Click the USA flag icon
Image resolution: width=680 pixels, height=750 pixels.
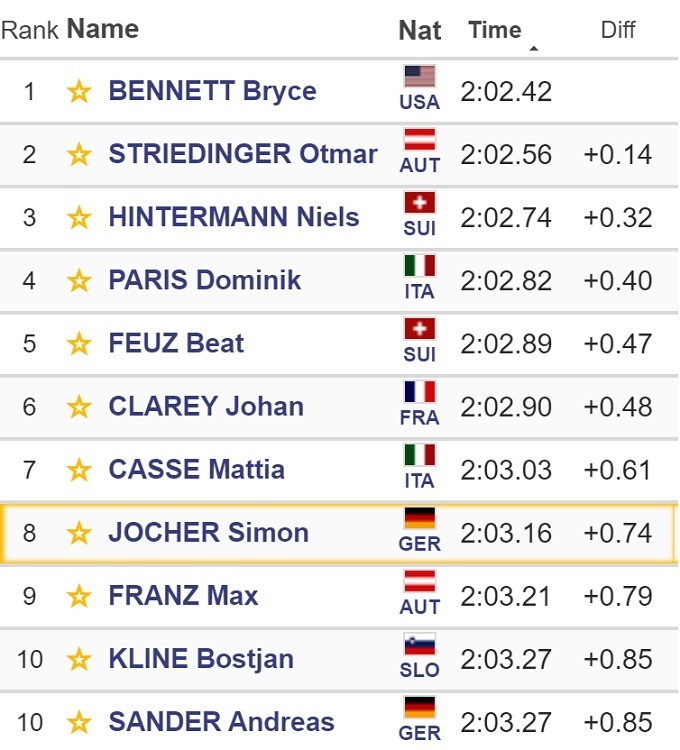point(419,78)
